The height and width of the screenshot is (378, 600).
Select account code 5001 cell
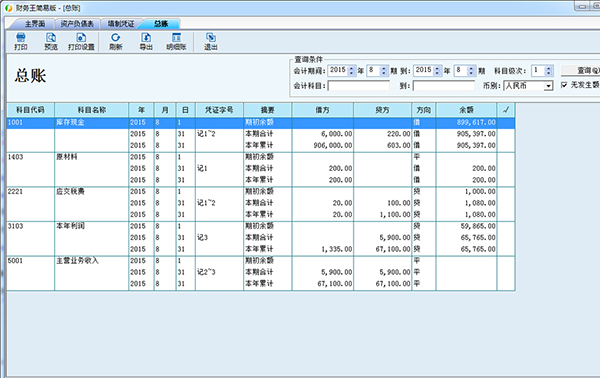tap(30, 261)
